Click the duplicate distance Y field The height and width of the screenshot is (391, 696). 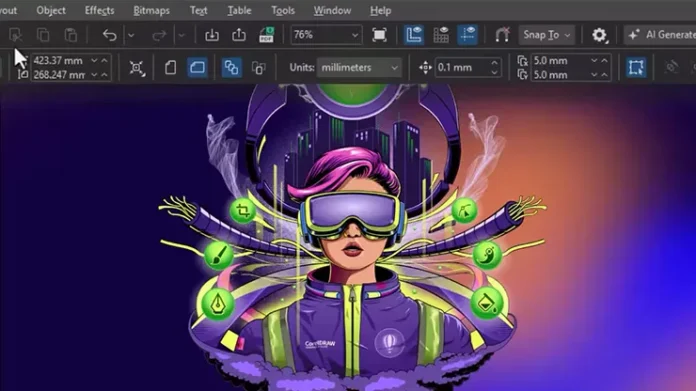pyautogui.click(x=559, y=75)
